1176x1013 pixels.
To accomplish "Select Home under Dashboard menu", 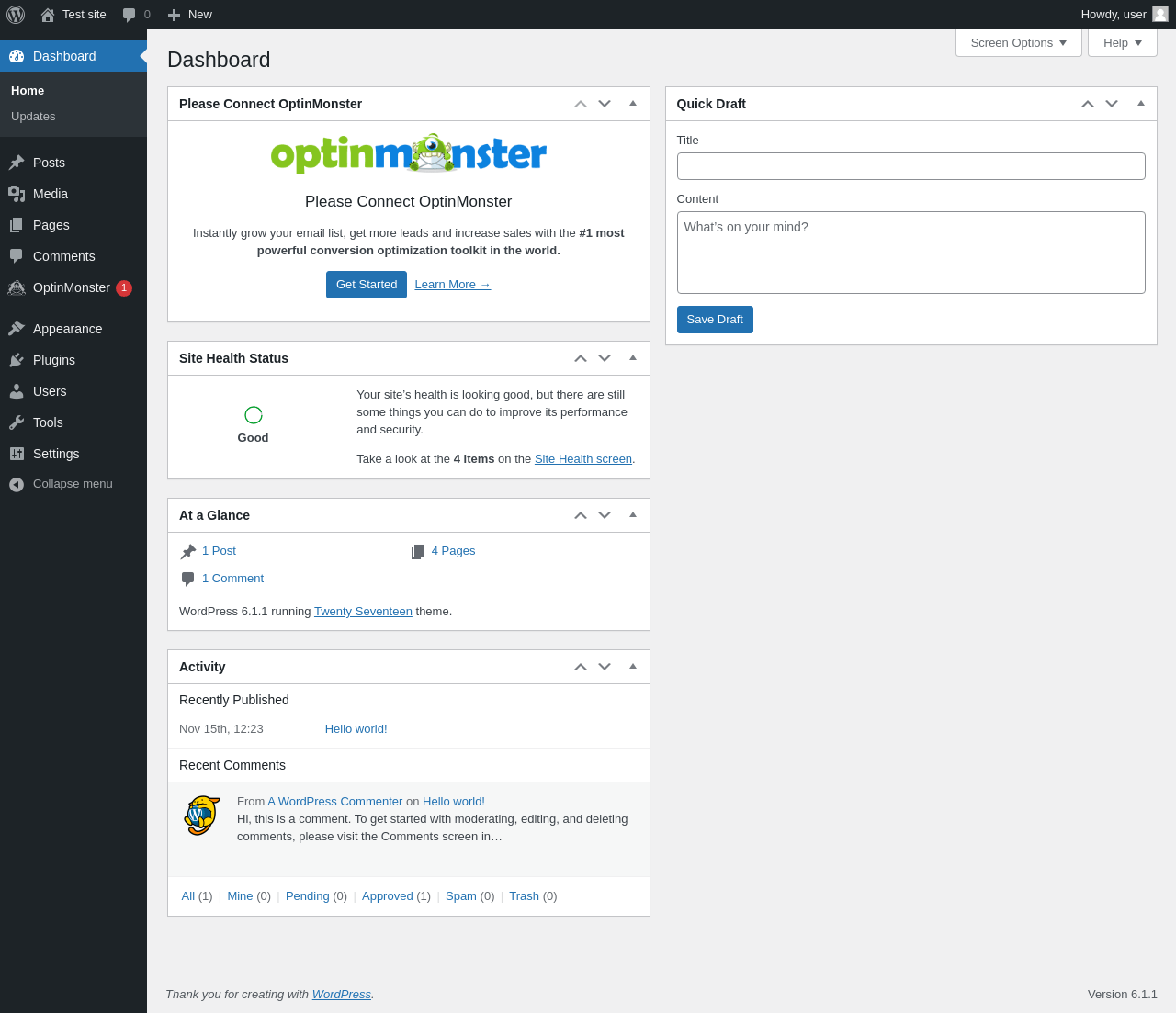I will point(73,91).
